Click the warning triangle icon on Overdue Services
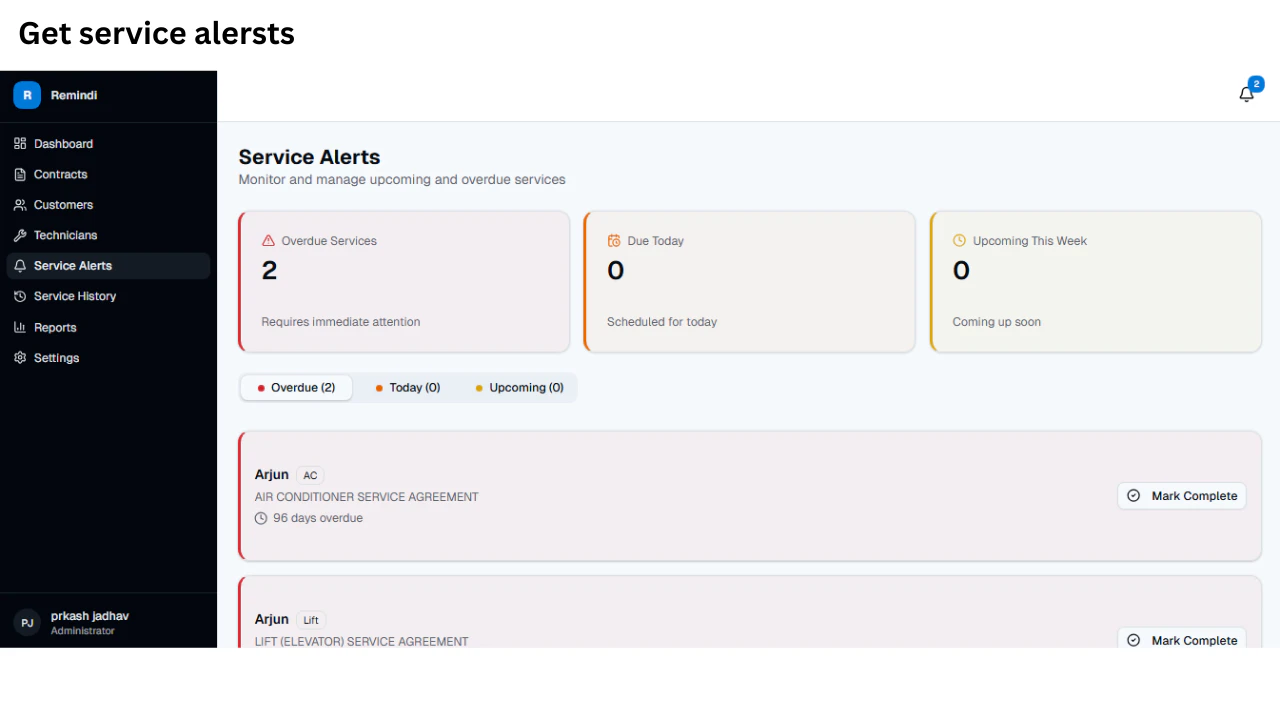Image resolution: width=1280 pixels, height=720 pixels. pos(268,241)
